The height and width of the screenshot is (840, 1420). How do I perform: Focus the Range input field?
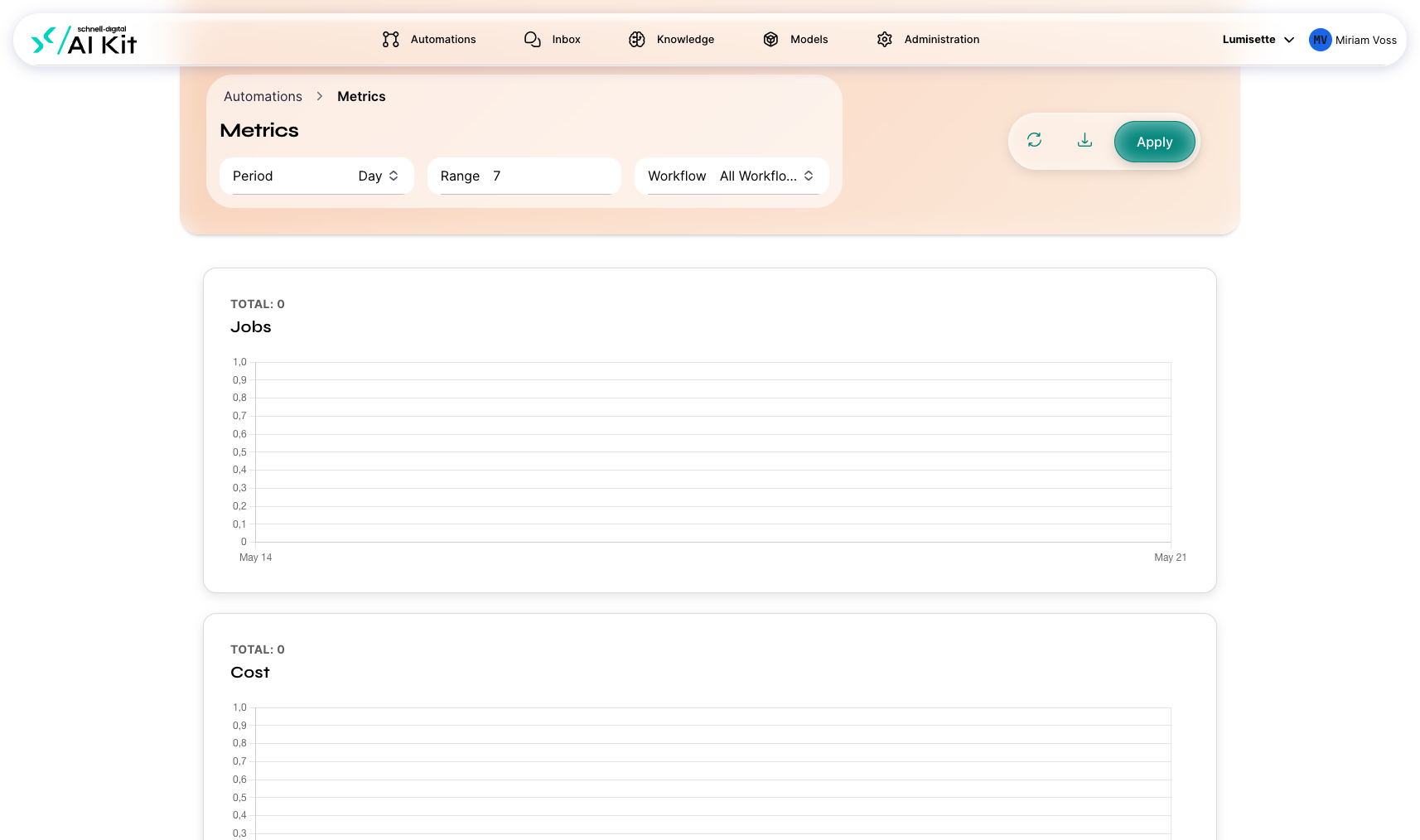(x=524, y=176)
